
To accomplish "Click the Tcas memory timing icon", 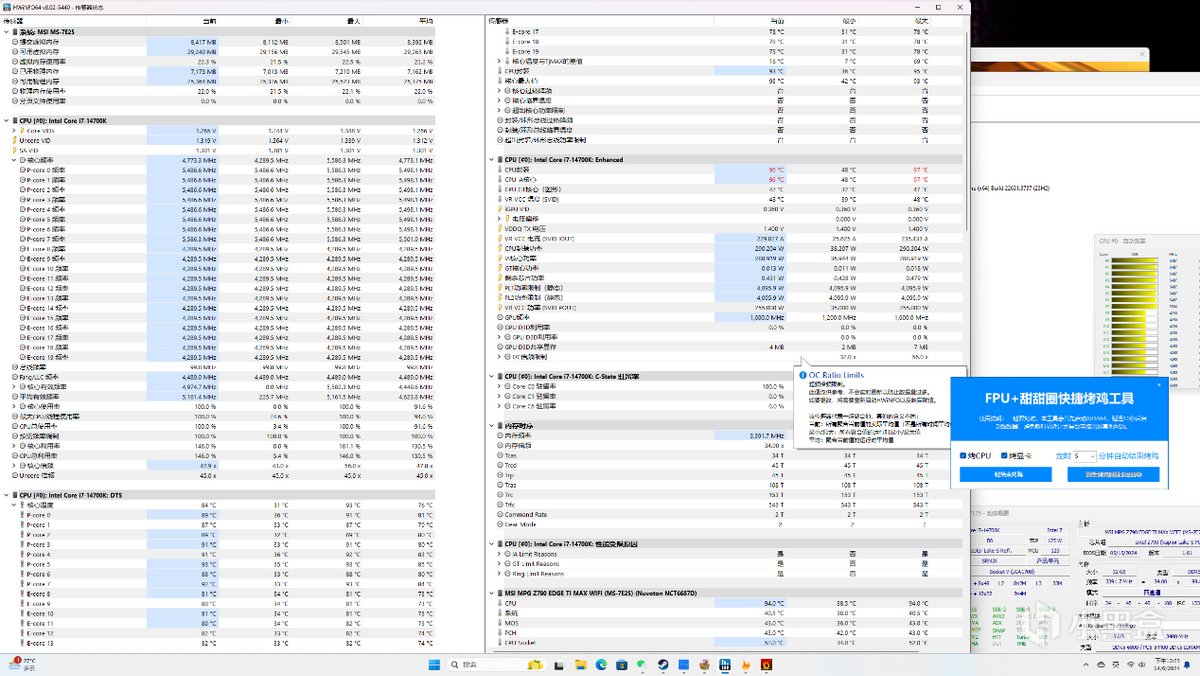I will pos(498,455).
